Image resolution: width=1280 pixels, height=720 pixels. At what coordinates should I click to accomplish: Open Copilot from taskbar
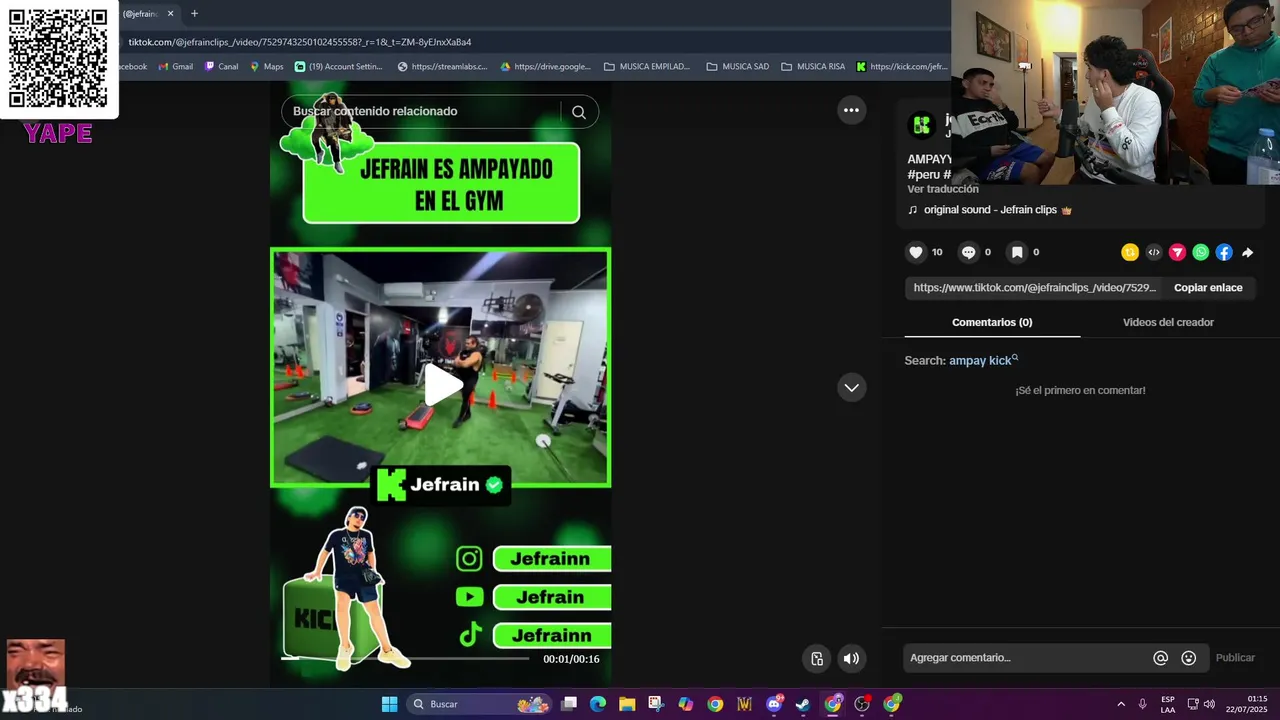[685, 704]
